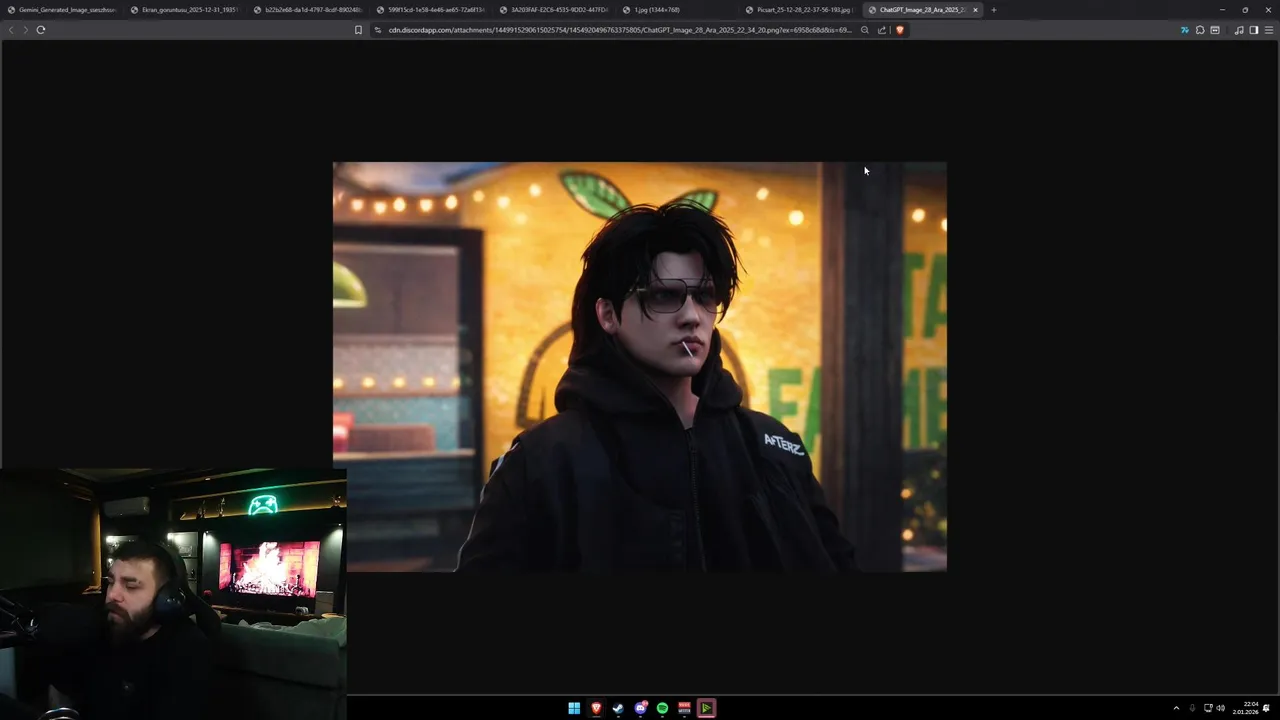Open Discord from the taskbar
The height and width of the screenshot is (720, 1280).
pyautogui.click(x=640, y=708)
